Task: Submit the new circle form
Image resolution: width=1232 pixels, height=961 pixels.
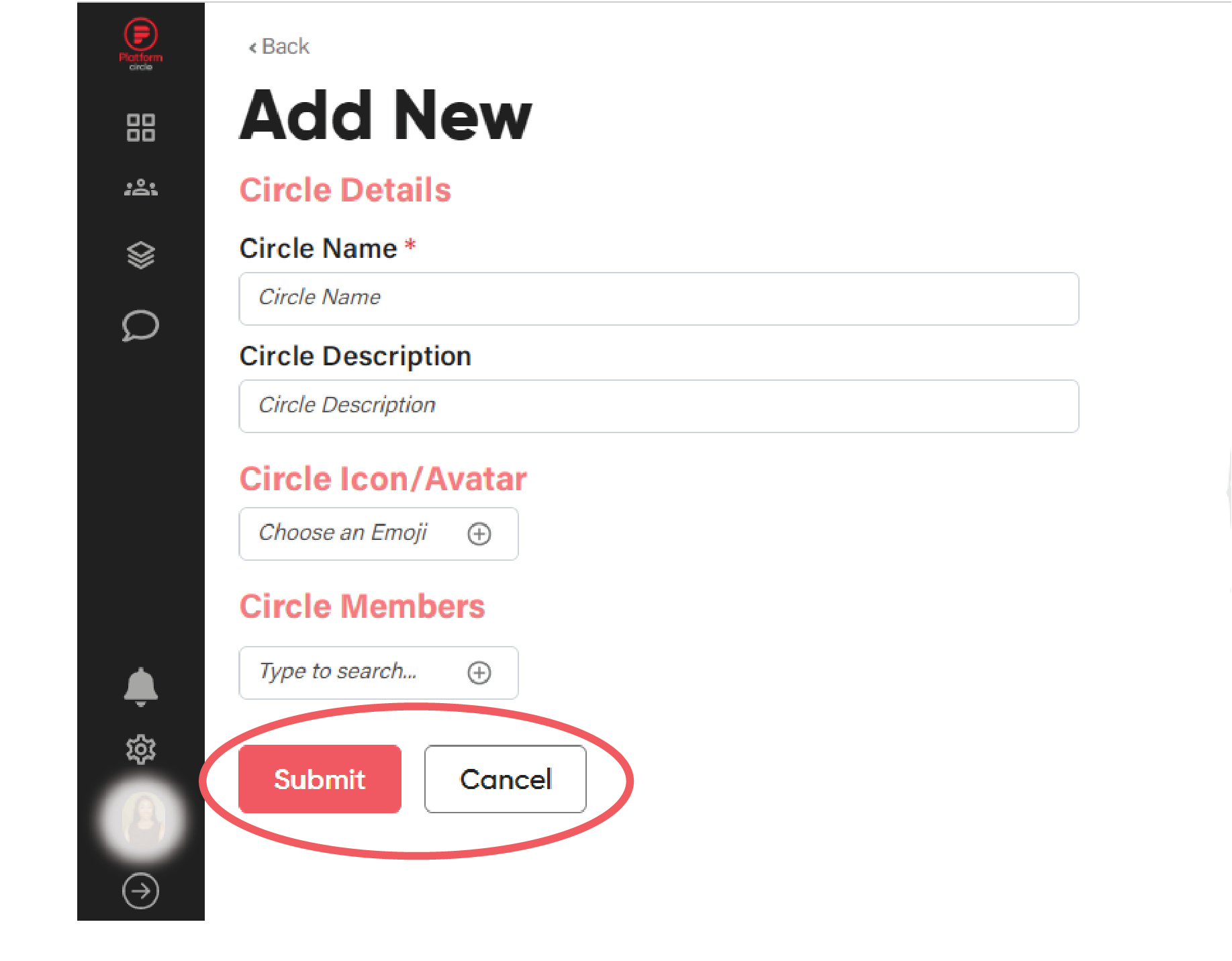Action: coord(320,779)
